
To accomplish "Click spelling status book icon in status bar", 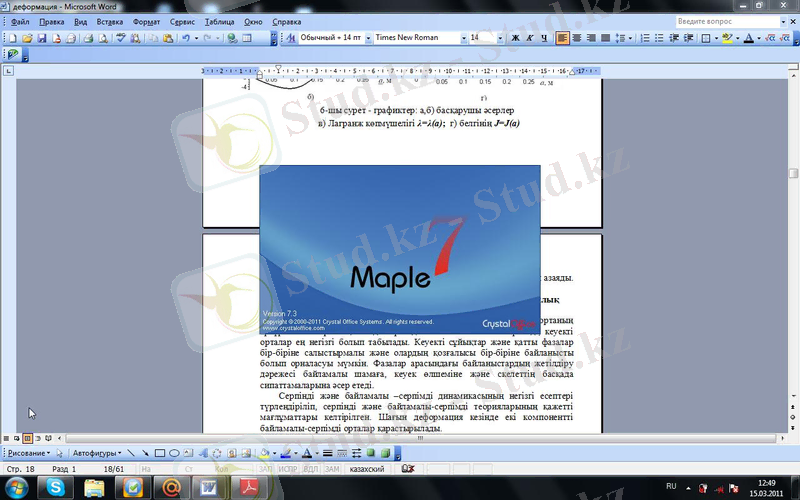I will tap(408, 469).
